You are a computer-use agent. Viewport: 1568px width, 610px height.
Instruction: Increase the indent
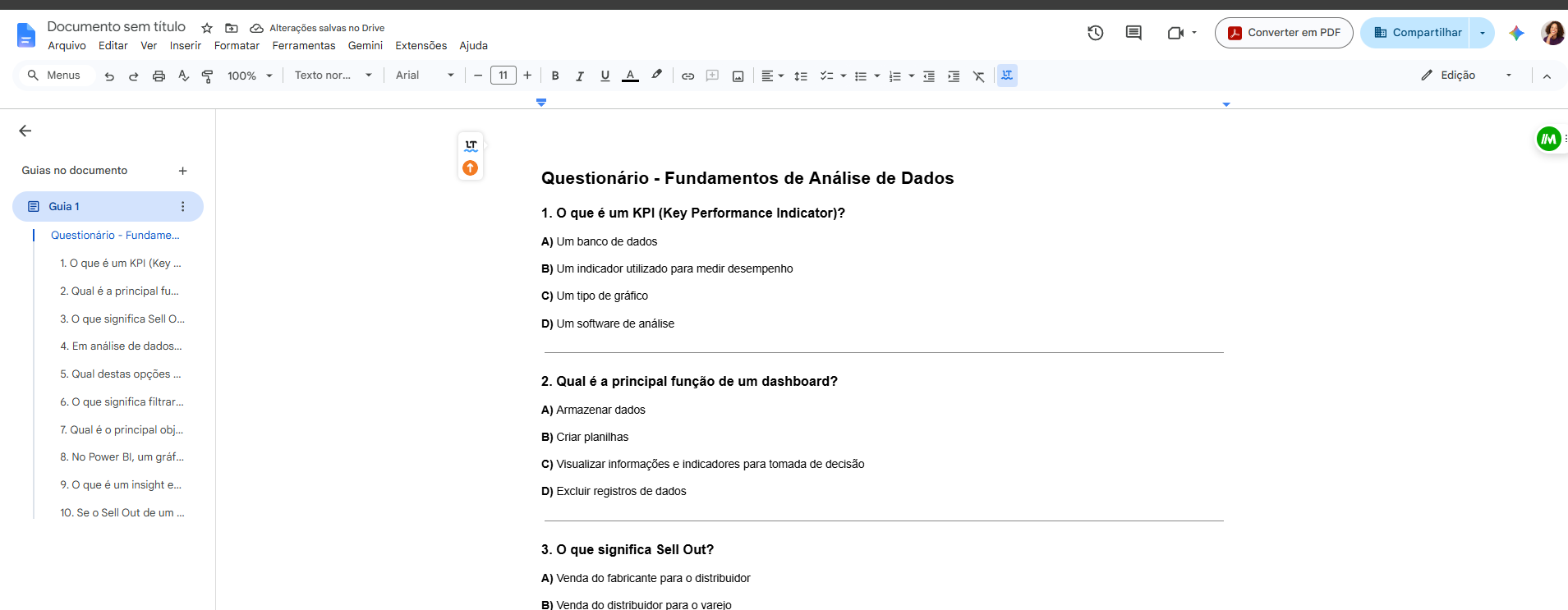(x=954, y=76)
